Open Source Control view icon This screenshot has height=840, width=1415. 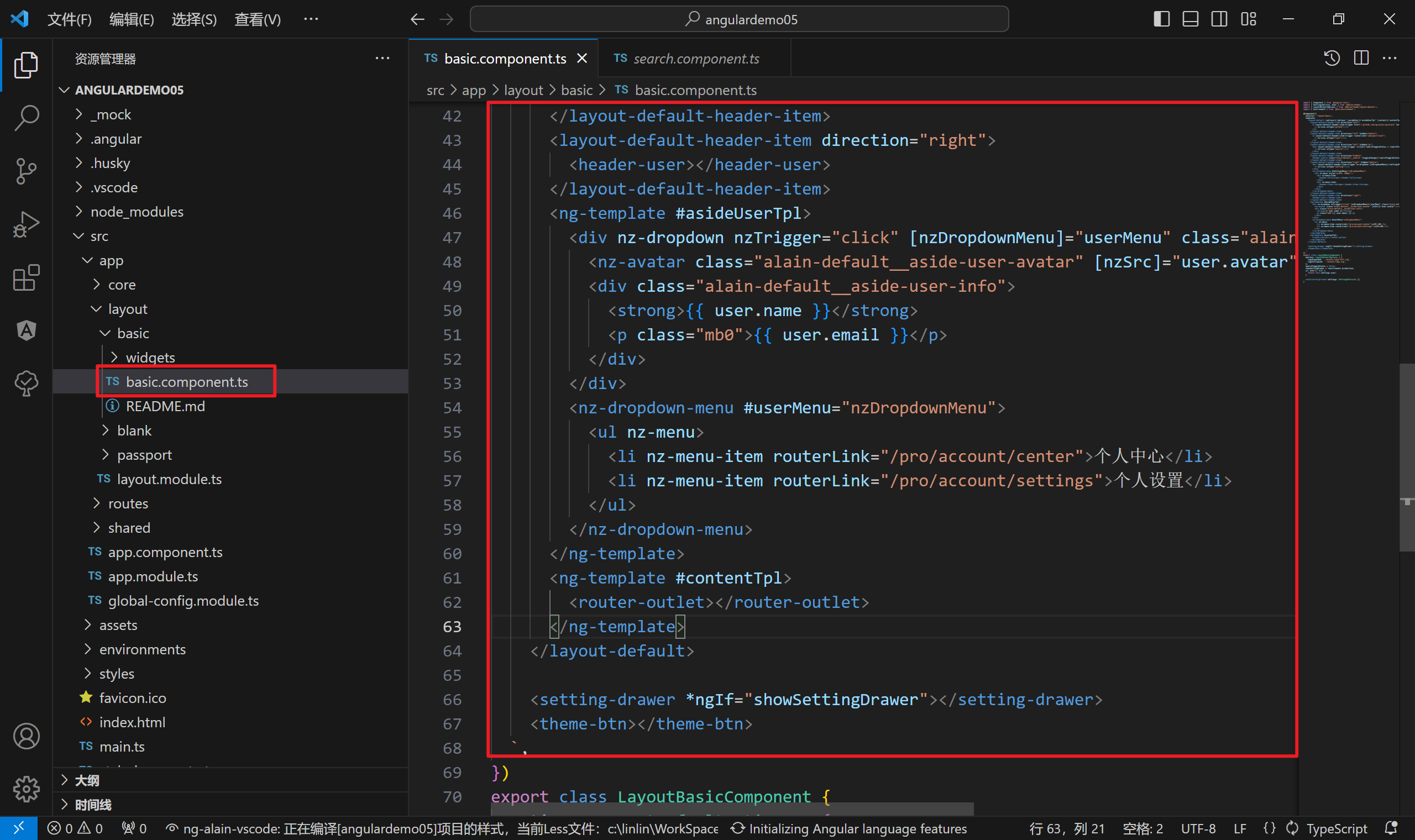click(26, 171)
